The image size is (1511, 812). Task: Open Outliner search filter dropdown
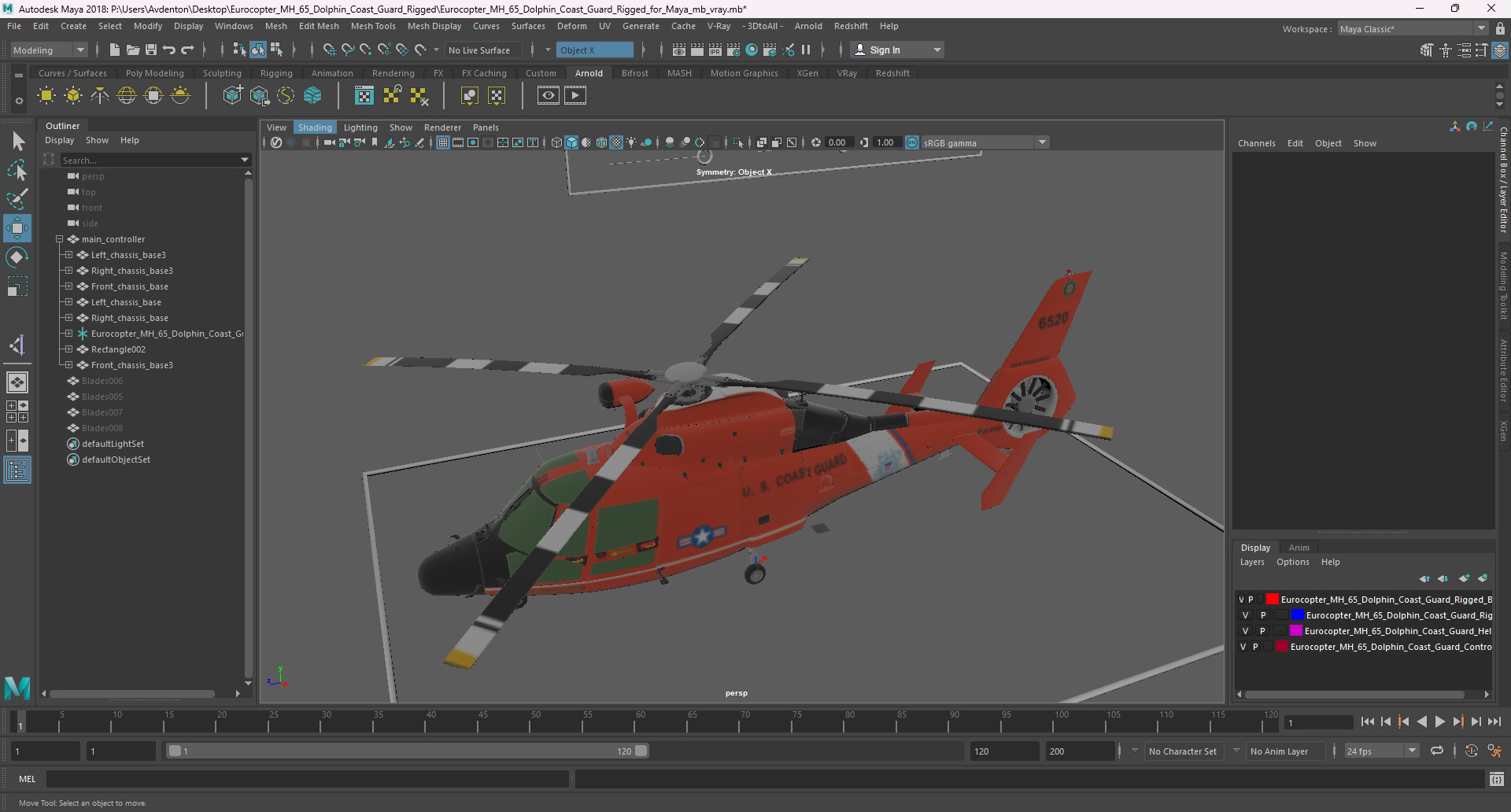[x=245, y=160]
